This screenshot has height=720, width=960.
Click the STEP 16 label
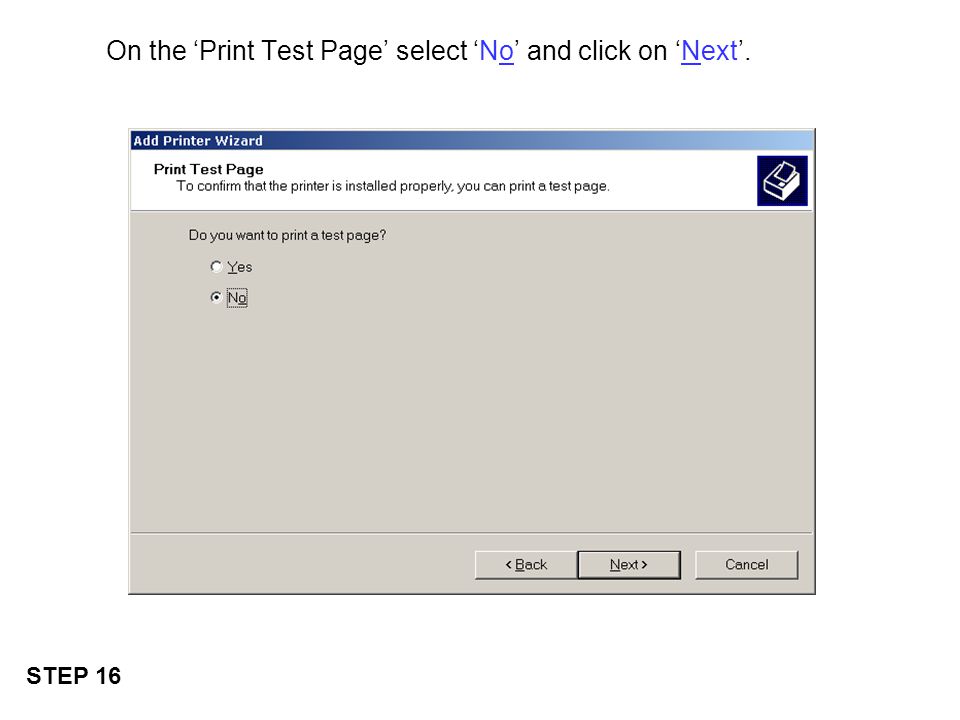pos(73,676)
